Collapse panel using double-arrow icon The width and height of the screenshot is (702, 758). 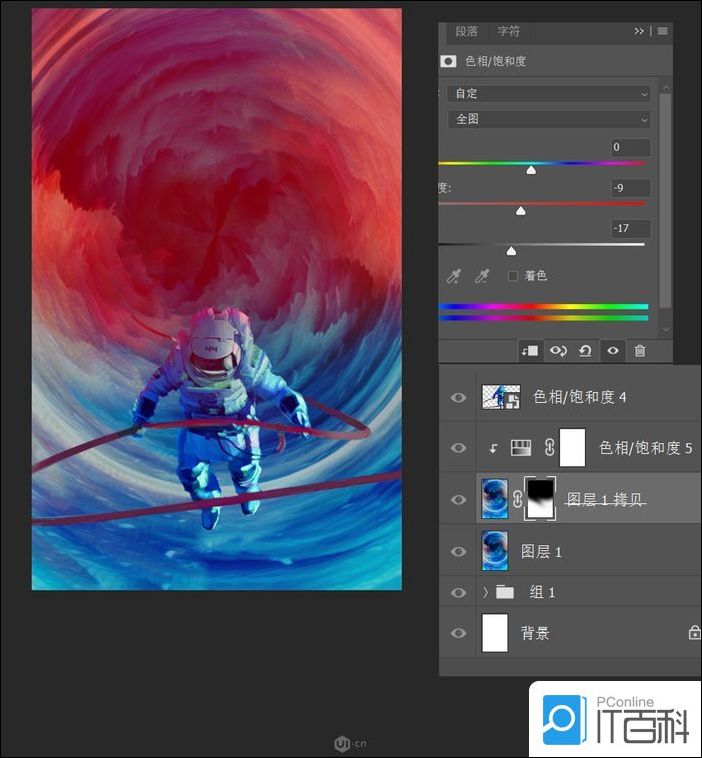coord(639,31)
